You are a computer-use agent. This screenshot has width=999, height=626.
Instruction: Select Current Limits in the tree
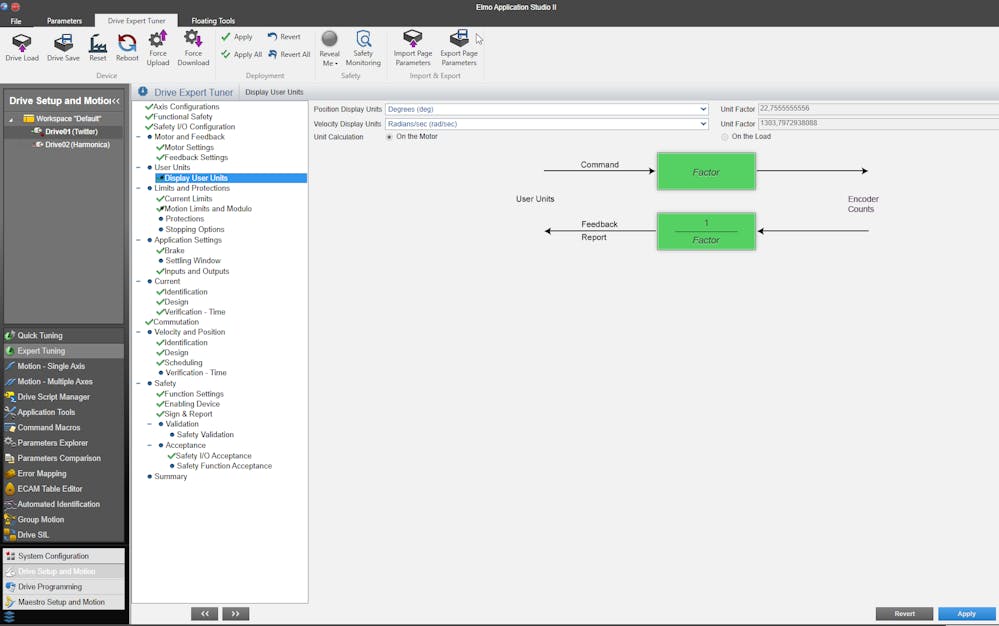(x=189, y=199)
